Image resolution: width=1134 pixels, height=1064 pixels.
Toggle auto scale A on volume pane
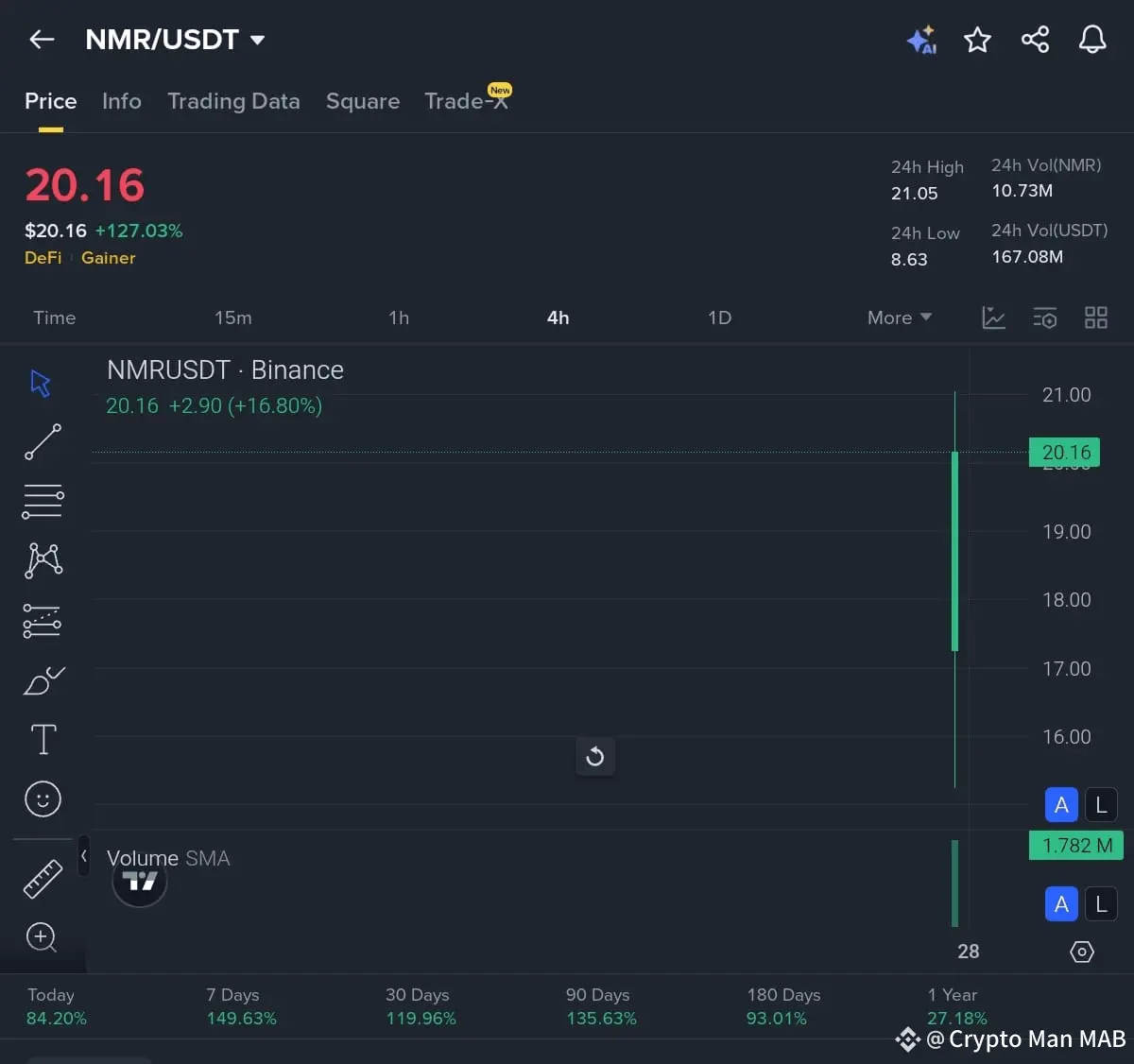(1061, 904)
